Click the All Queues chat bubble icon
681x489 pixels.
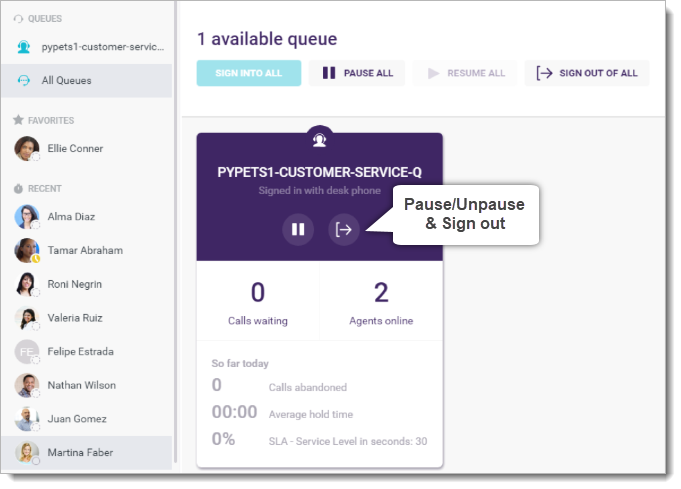24,80
